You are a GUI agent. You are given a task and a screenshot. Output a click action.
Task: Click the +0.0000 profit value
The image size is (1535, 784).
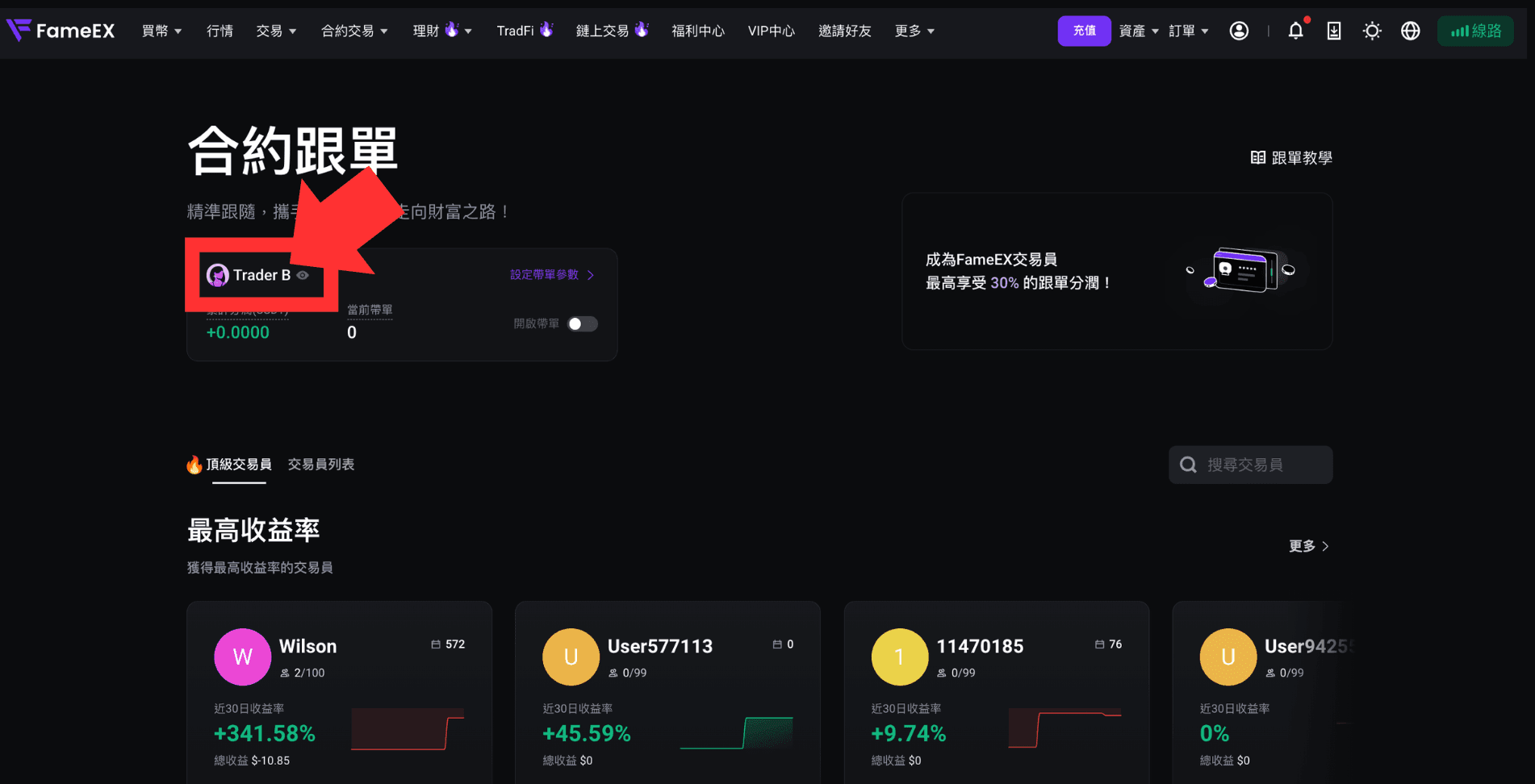238,332
